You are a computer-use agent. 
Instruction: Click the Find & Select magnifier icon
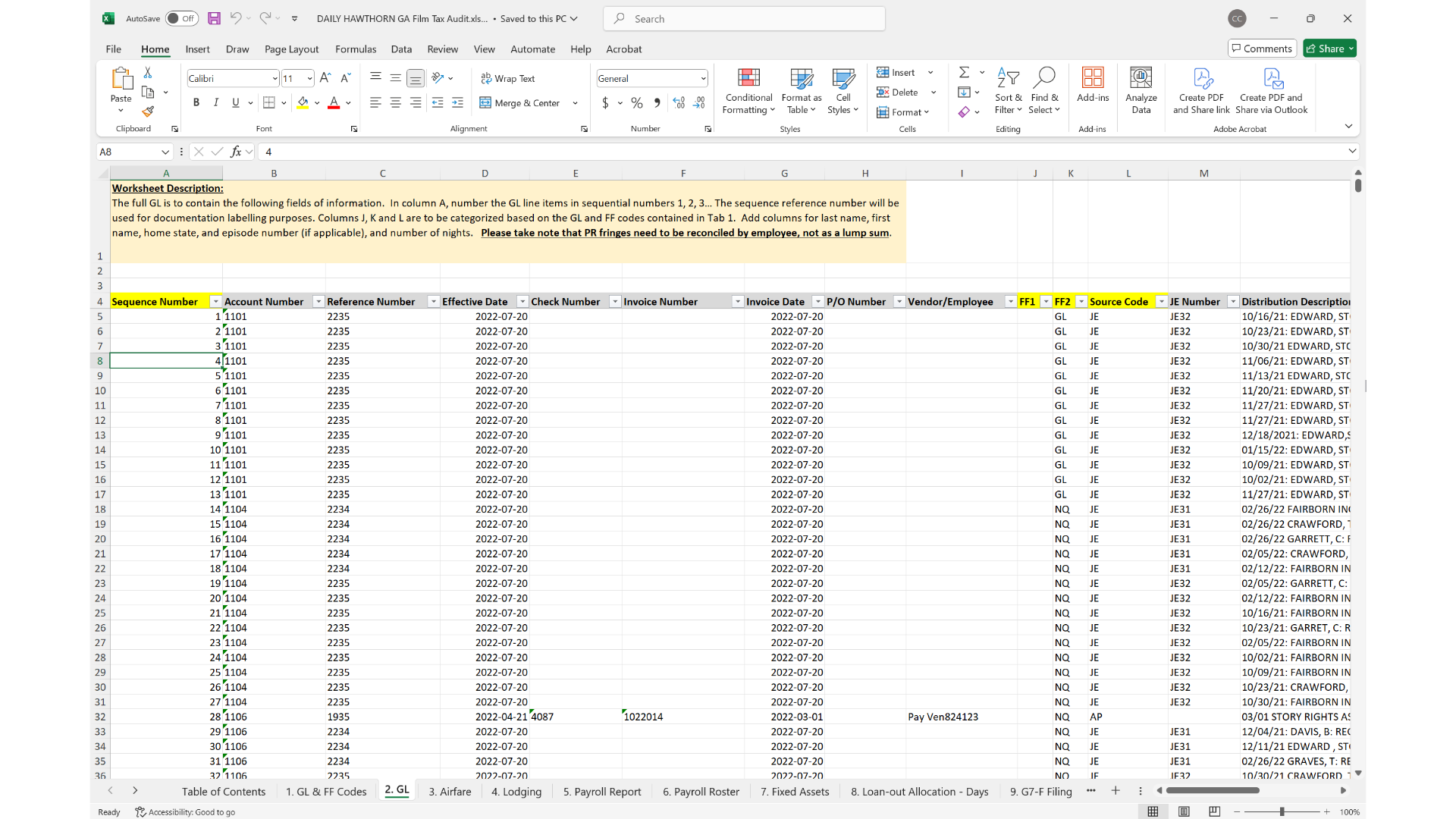click(1045, 77)
